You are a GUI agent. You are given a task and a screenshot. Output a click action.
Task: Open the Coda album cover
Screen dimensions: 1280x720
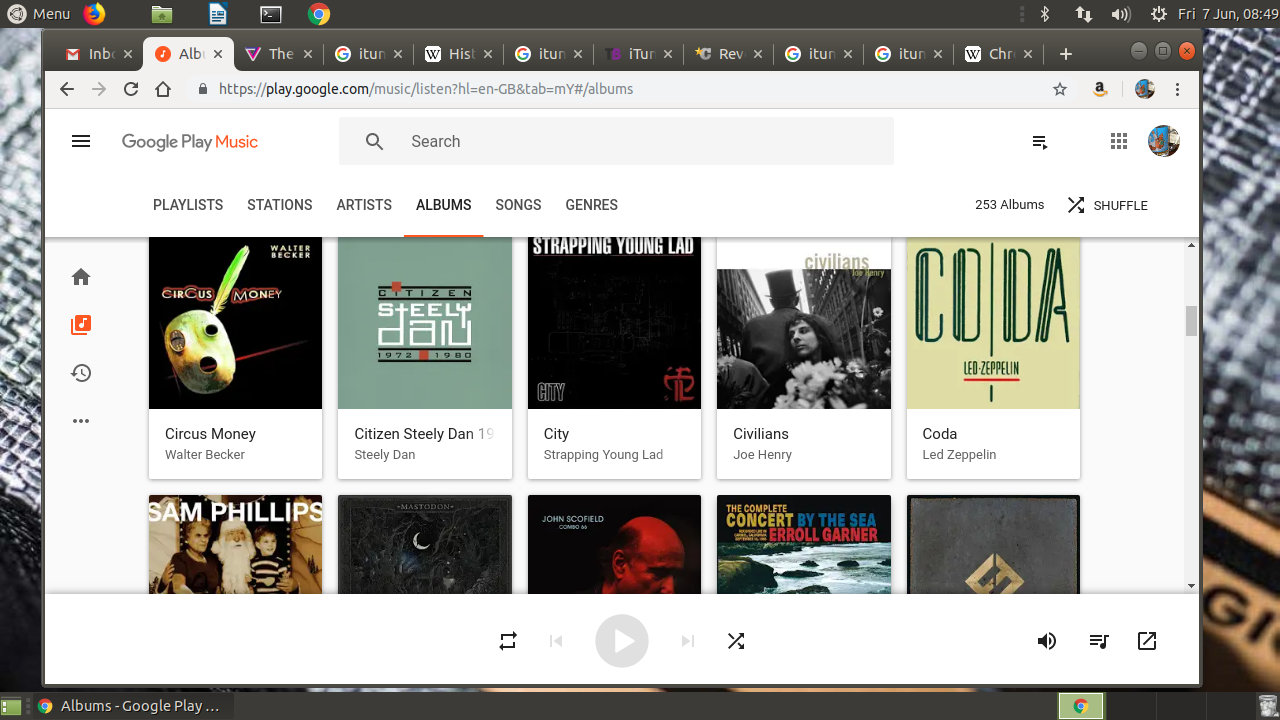tap(993, 323)
